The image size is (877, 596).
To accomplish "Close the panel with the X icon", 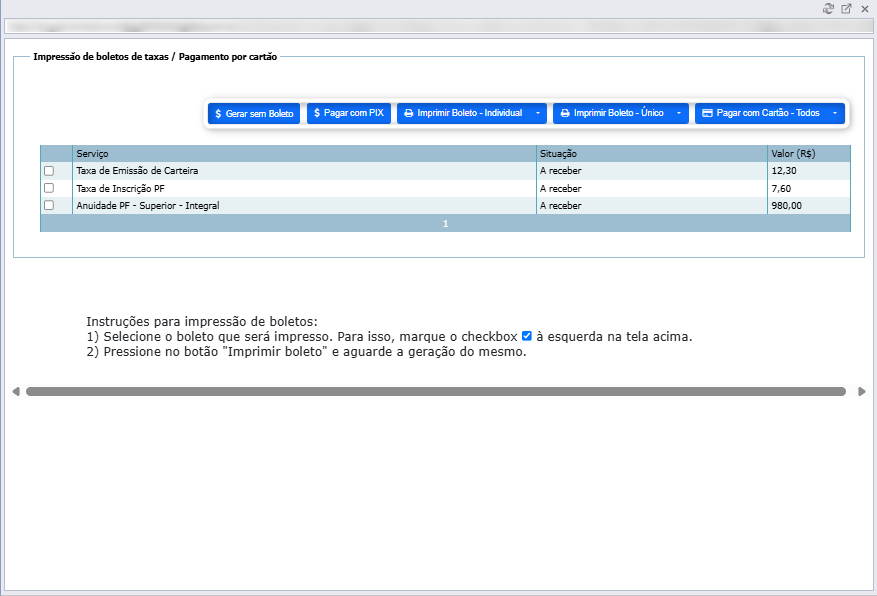I will [865, 9].
